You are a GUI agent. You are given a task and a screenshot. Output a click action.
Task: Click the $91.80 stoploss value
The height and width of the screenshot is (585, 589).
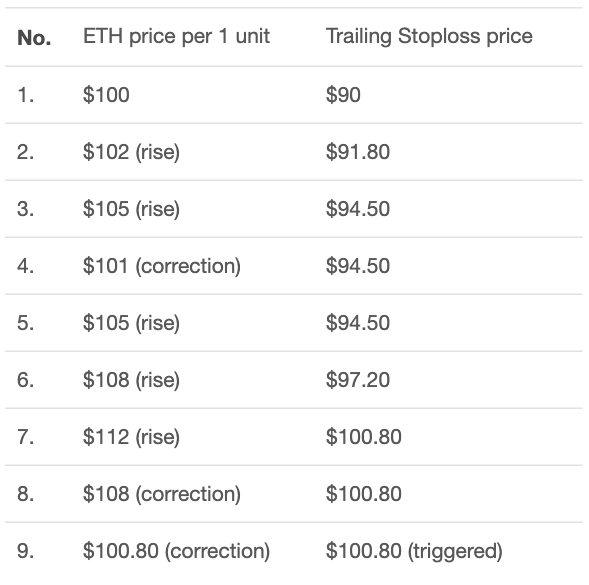[358, 152]
